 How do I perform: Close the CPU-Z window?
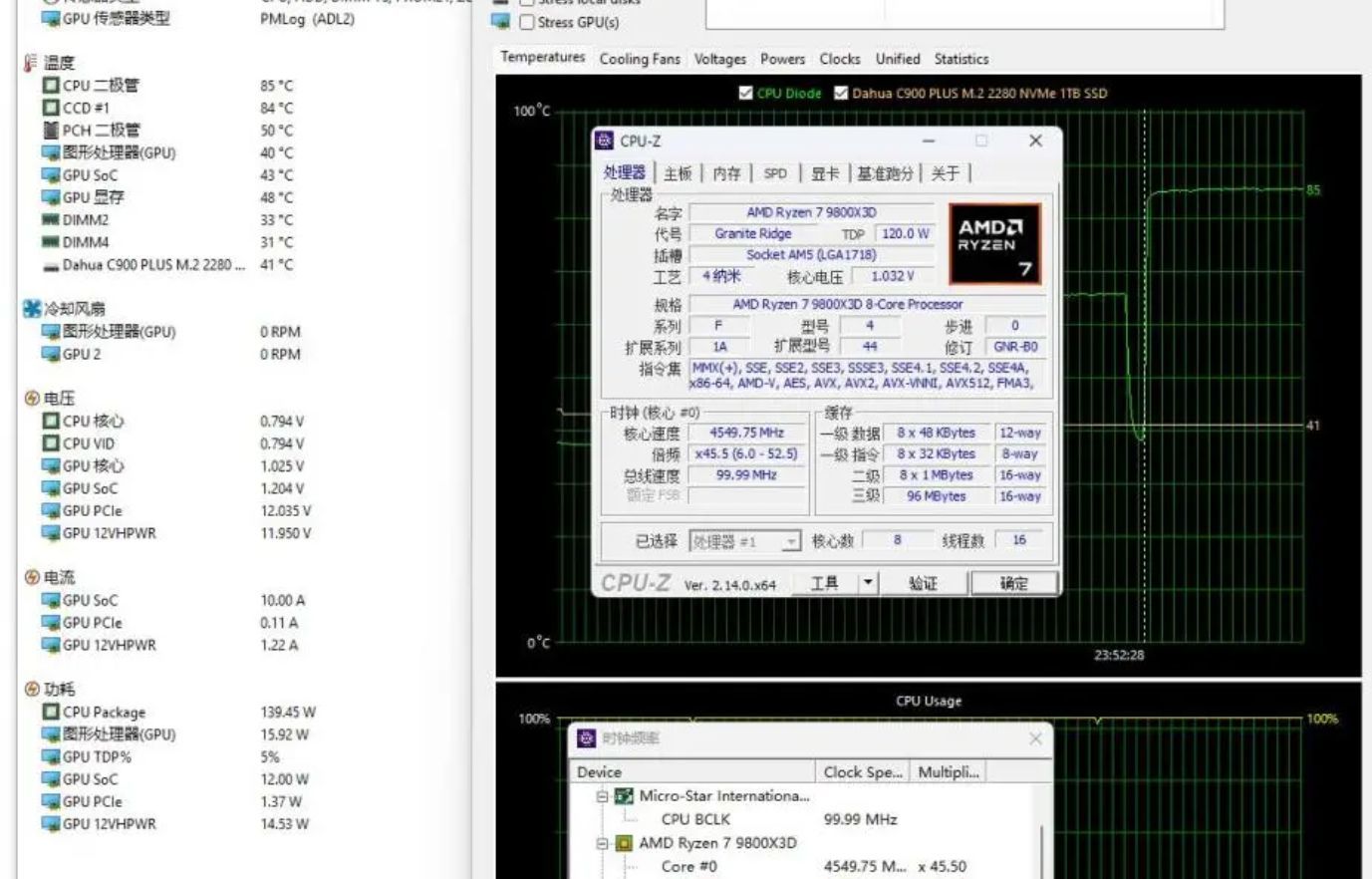click(x=1035, y=141)
